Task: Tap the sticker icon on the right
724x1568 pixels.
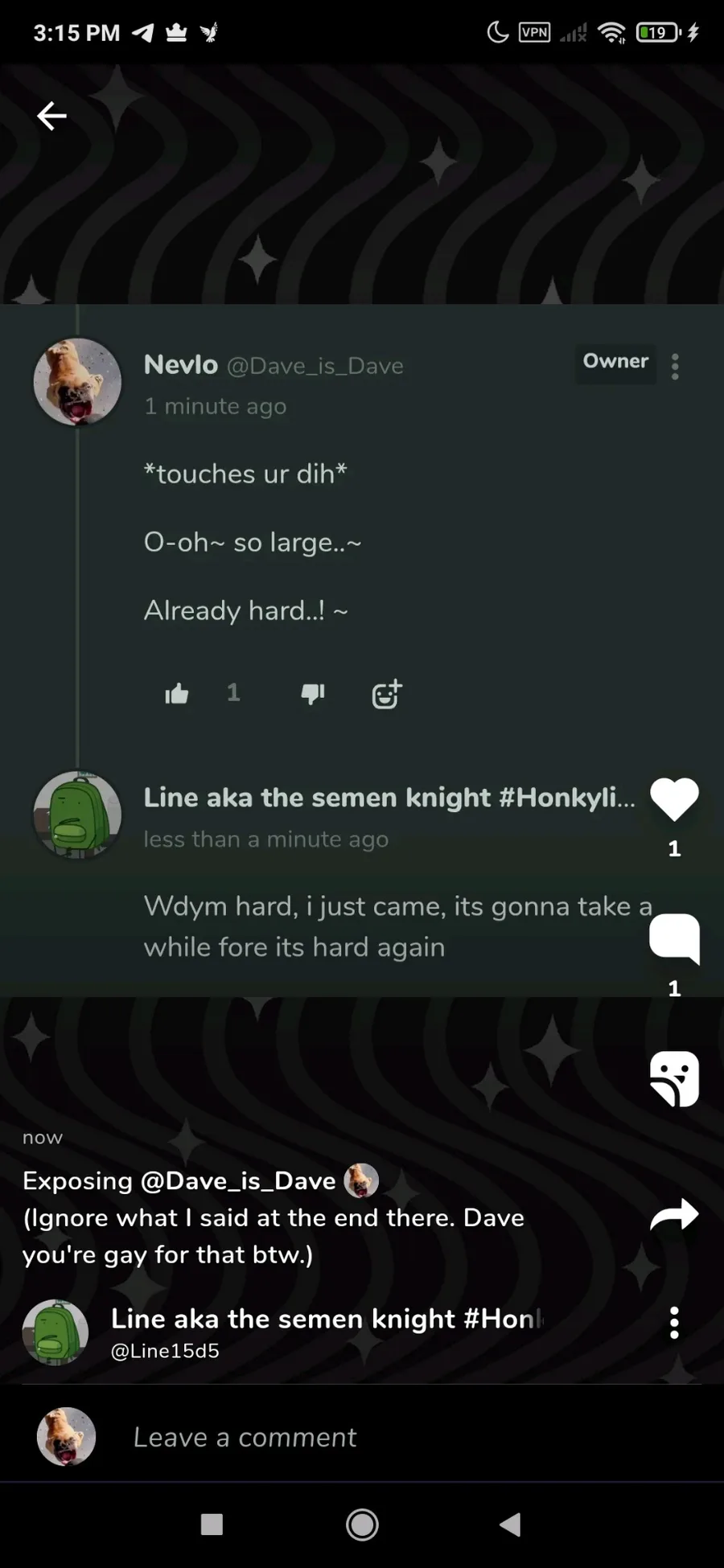Action: pyautogui.click(x=674, y=1079)
